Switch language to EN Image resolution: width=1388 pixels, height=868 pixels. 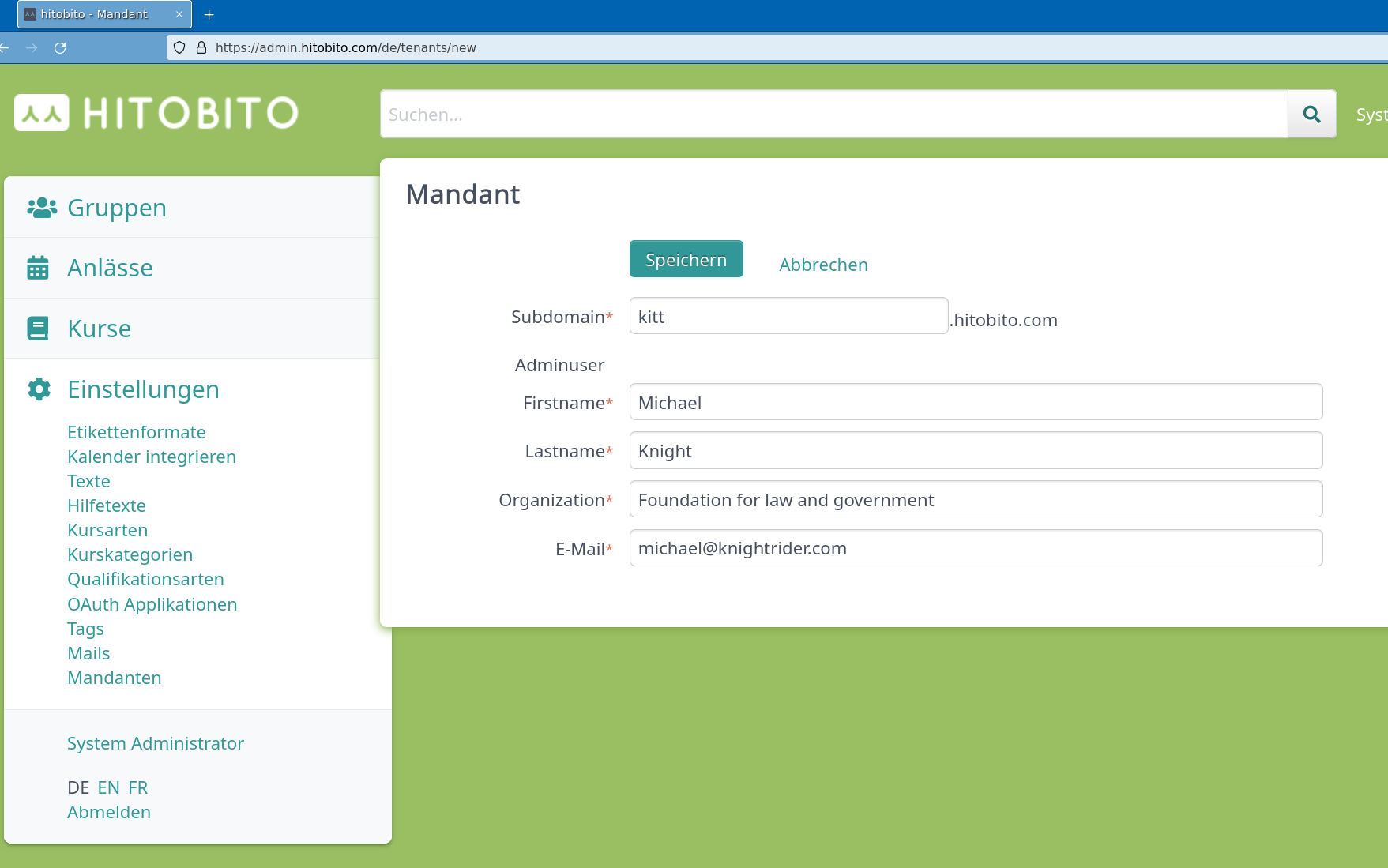pyautogui.click(x=108, y=787)
